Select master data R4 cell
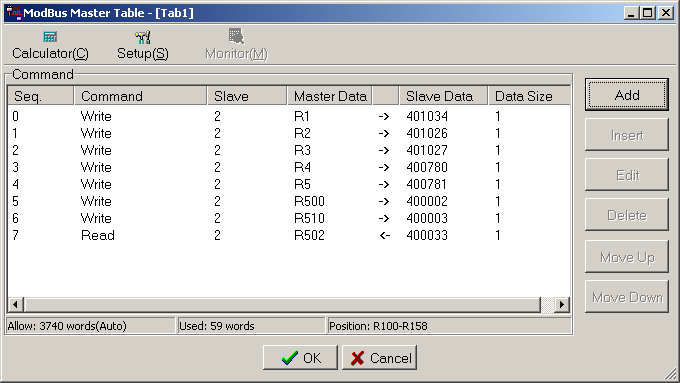 tap(302, 167)
